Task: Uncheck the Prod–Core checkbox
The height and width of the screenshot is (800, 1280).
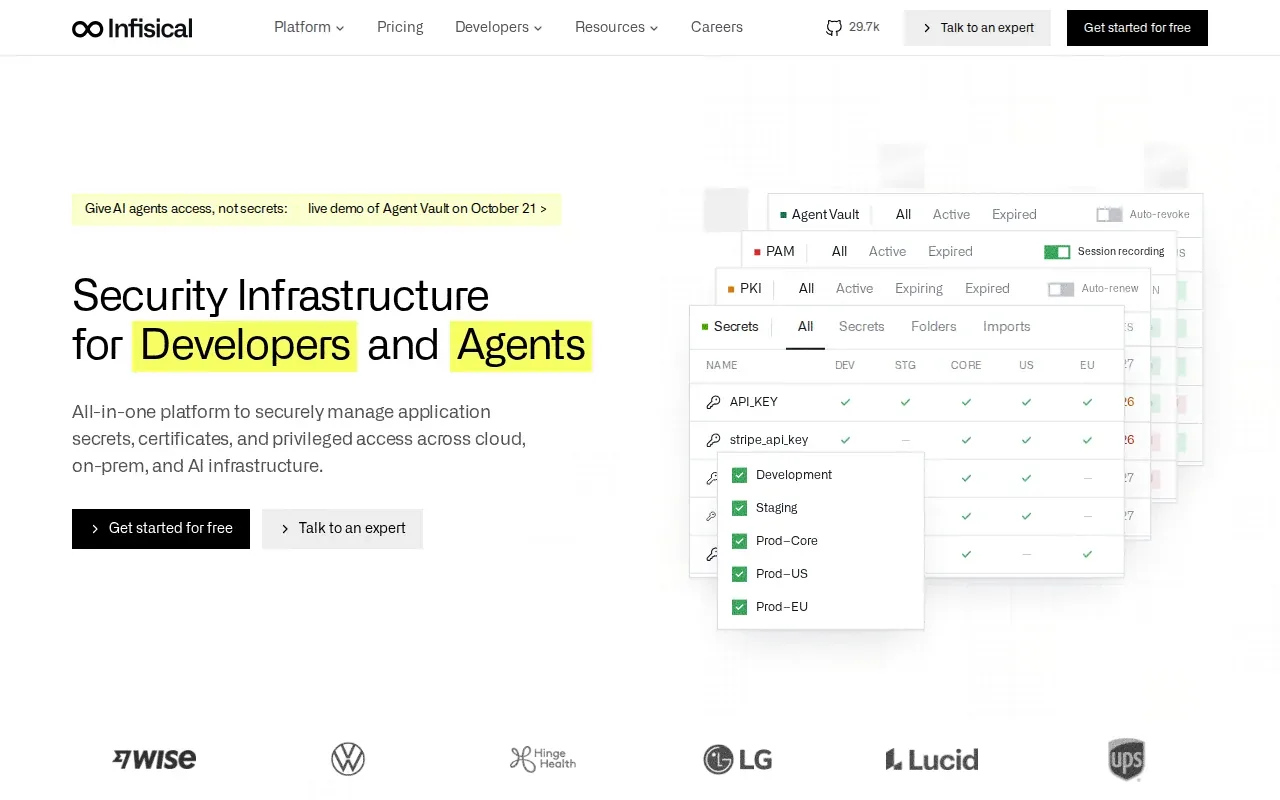Action: tap(740, 541)
